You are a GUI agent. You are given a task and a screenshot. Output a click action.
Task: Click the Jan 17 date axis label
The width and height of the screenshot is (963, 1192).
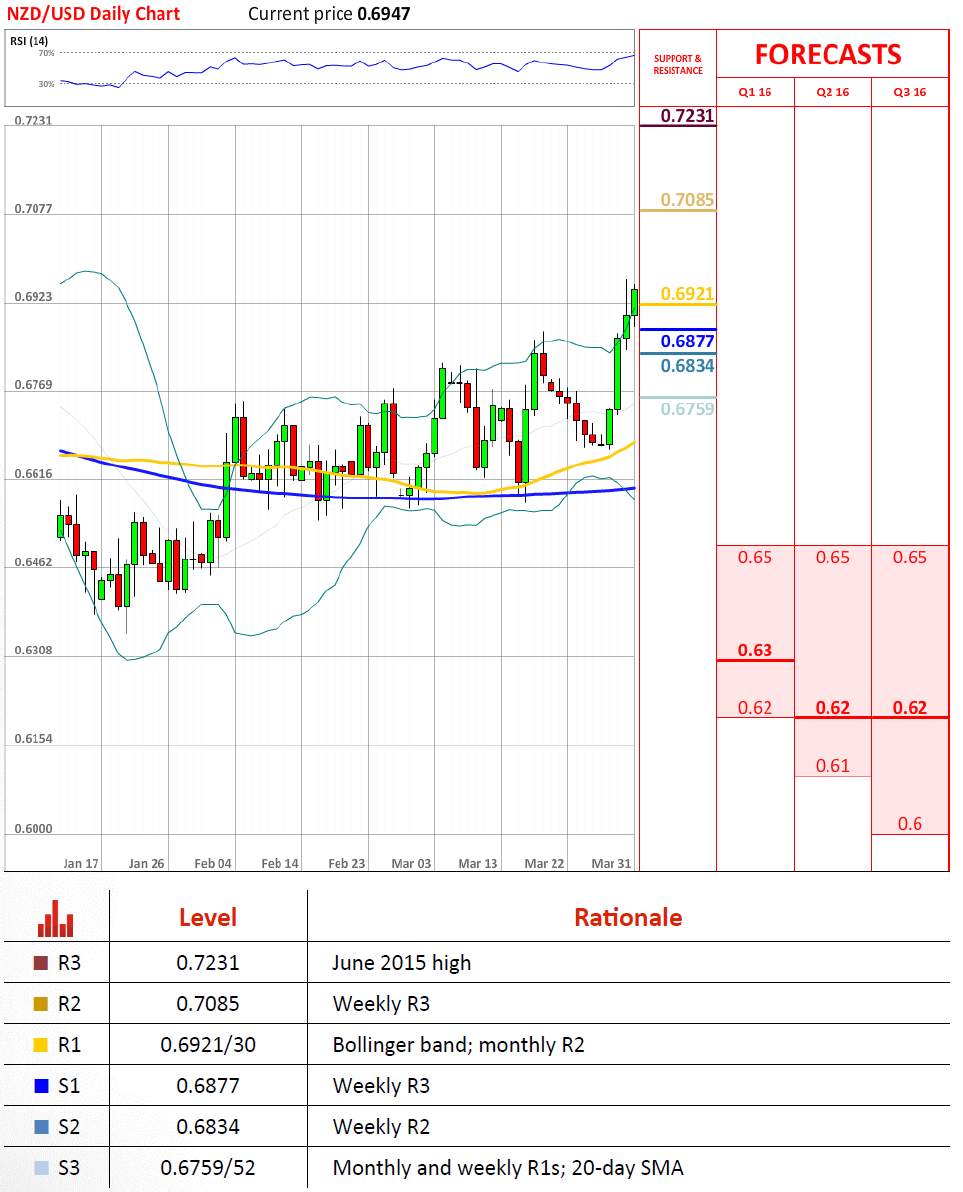81,864
